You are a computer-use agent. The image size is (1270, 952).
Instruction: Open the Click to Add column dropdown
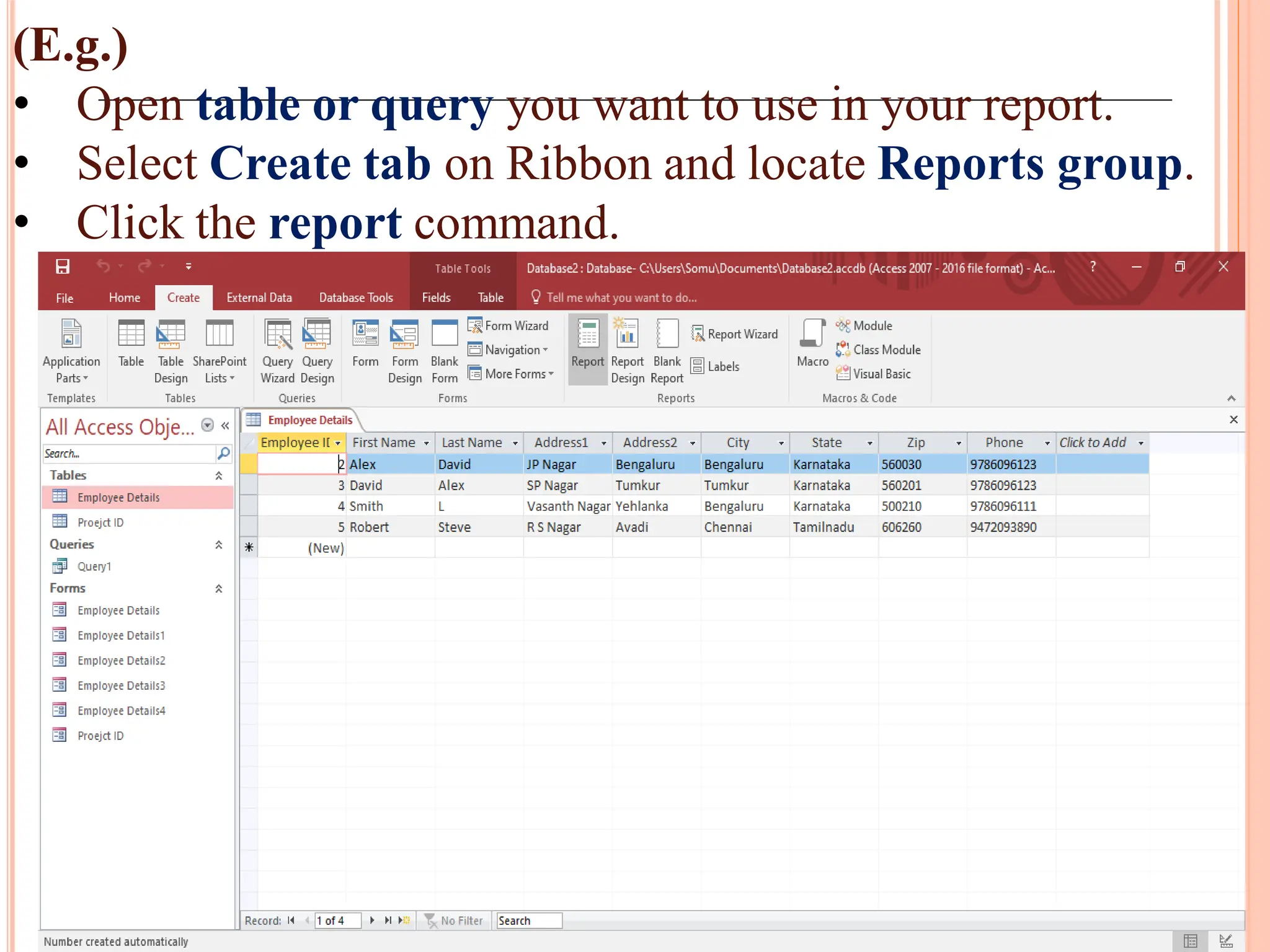tap(1140, 443)
